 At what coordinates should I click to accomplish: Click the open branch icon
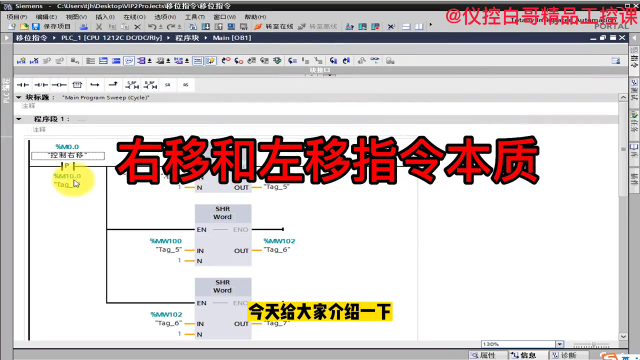[x=95, y=85]
